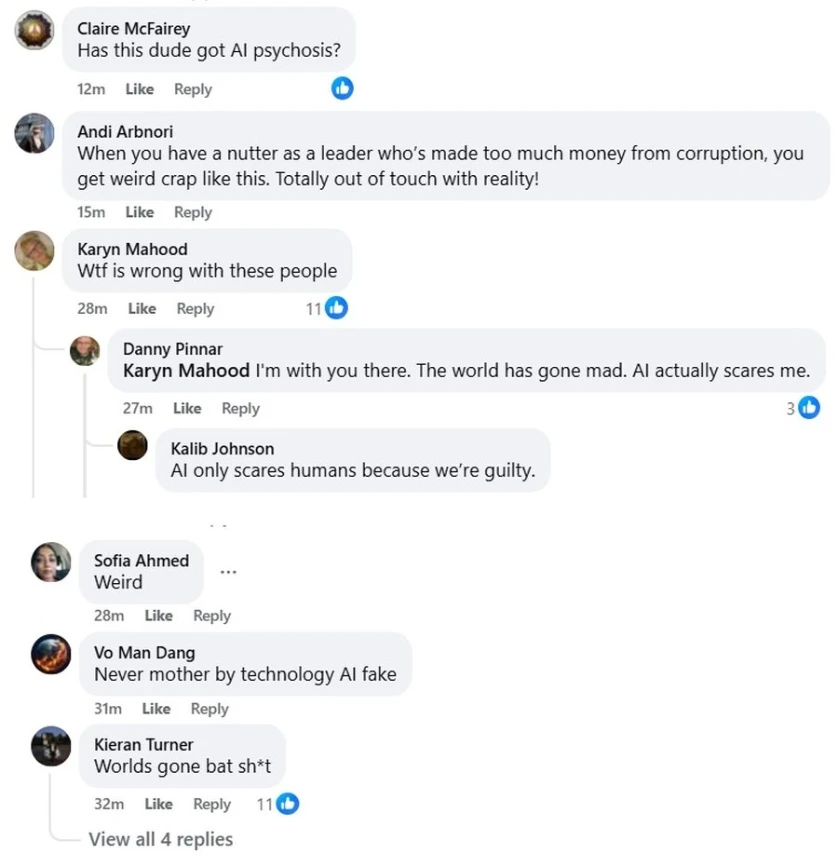The width and height of the screenshot is (835, 860).
Task: Reply to Karyn Mahood's comment
Action: click(195, 309)
